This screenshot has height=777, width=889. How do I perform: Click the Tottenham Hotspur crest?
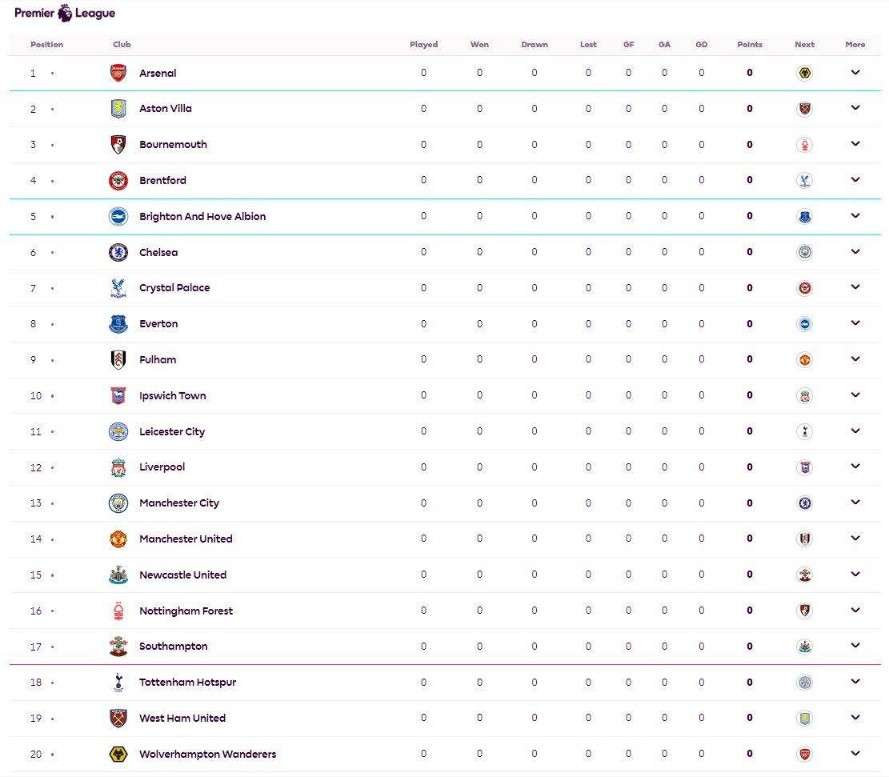[118, 682]
